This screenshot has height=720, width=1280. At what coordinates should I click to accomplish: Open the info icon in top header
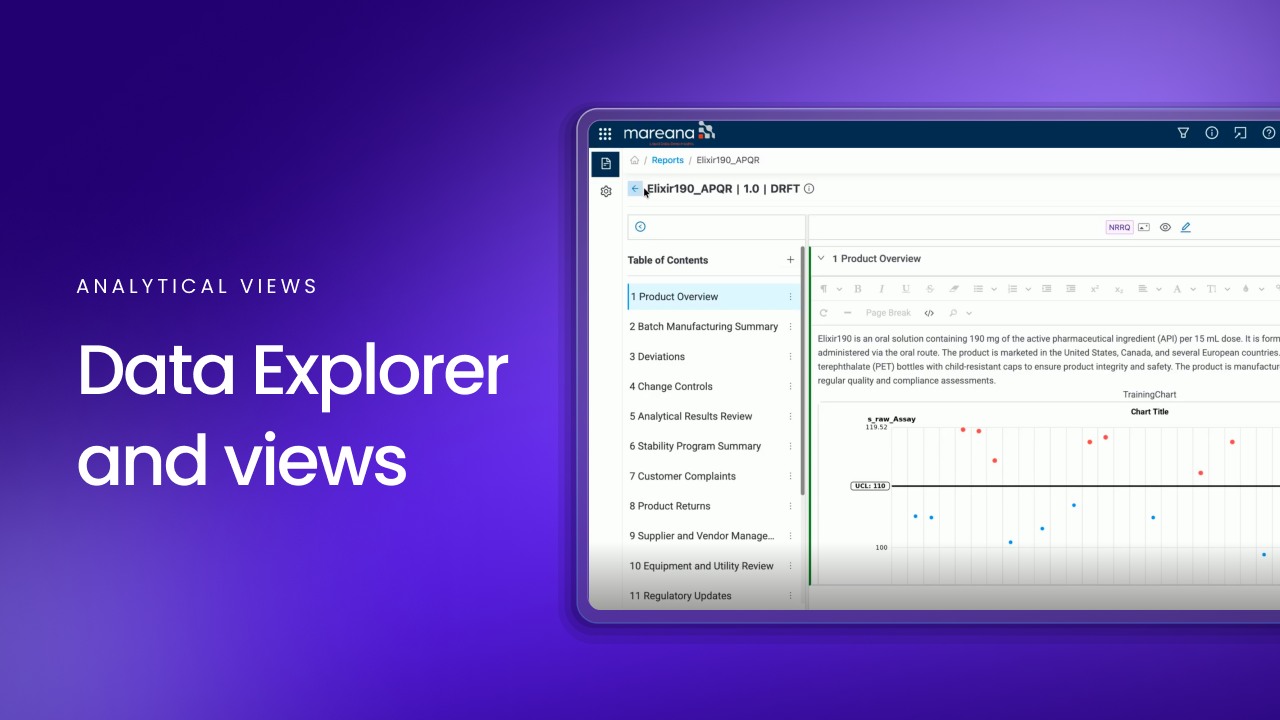(x=1212, y=133)
